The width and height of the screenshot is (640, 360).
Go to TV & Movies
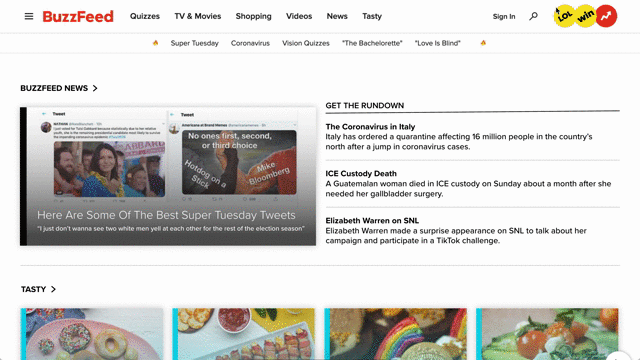(x=198, y=16)
